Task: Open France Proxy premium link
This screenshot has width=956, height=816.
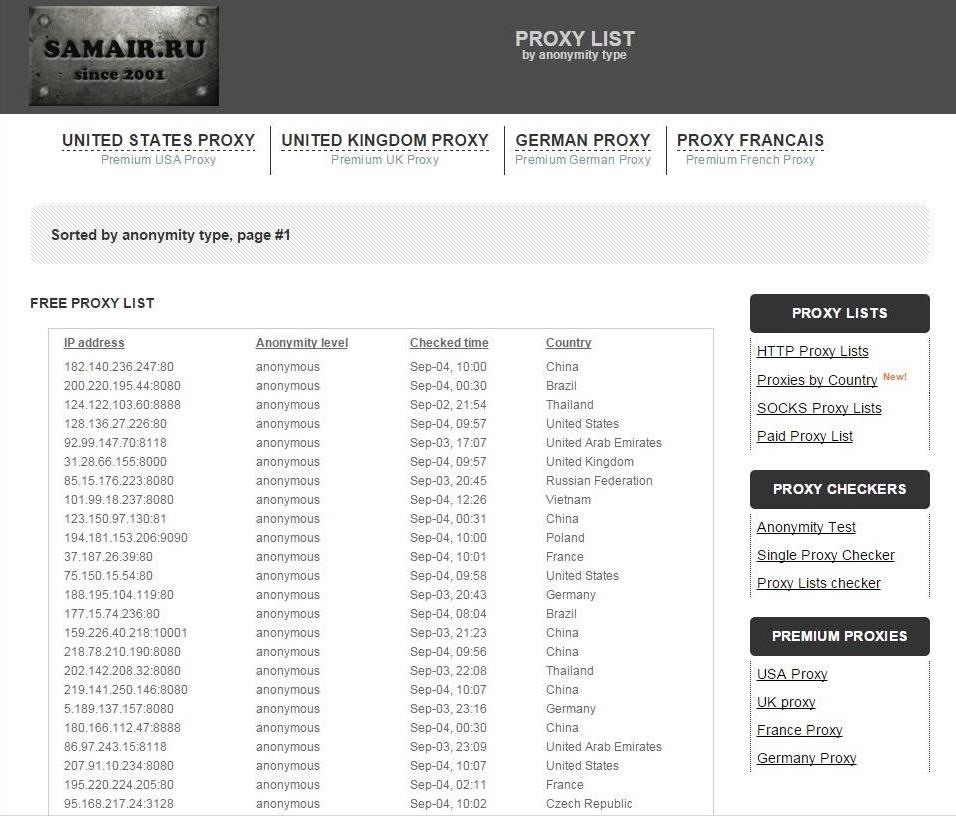Action: point(799,730)
